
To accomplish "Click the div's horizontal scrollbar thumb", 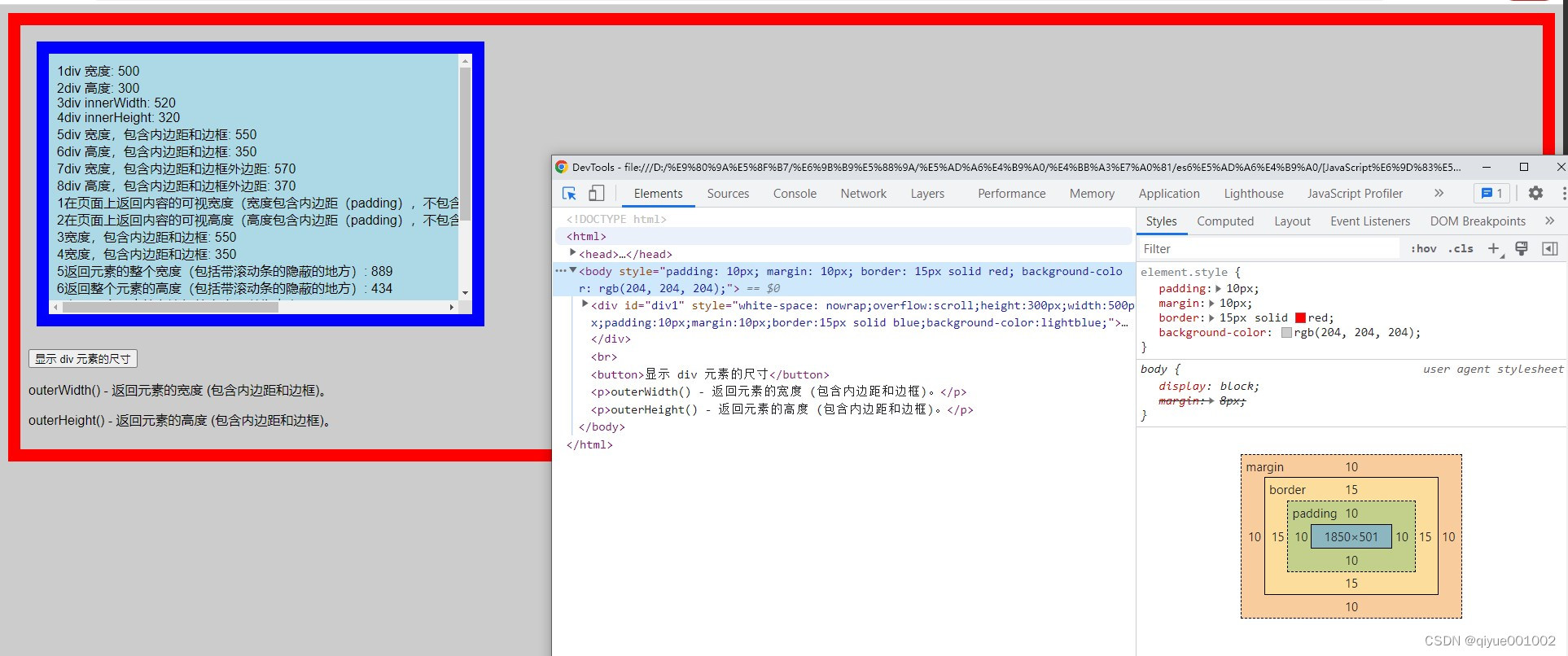I will (170, 307).
